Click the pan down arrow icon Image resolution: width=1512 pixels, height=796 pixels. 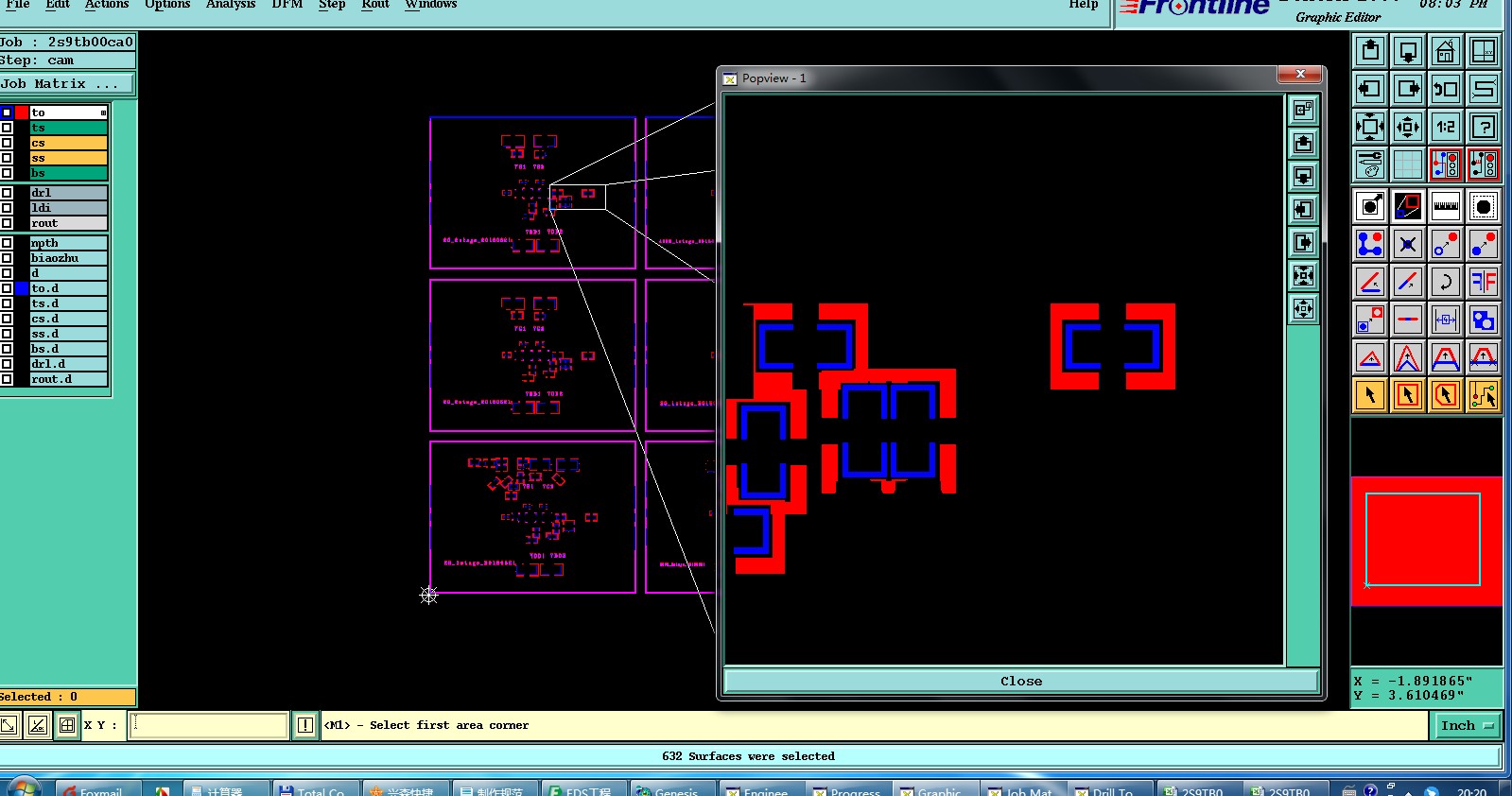pyautogui.click(x=1408, y=51)
